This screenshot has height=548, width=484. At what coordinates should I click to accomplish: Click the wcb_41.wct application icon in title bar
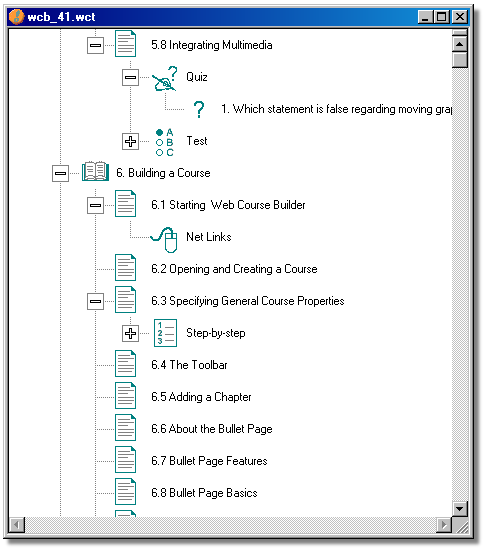(16, 16)
